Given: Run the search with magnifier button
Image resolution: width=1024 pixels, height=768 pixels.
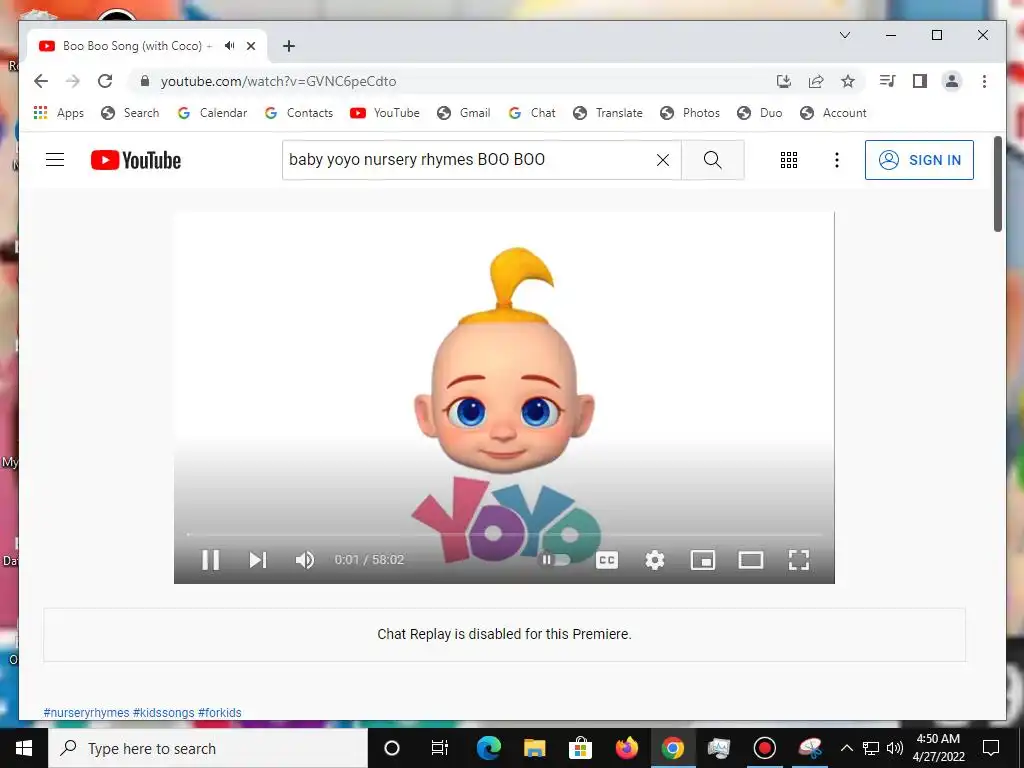Looking at the screenshot, I should (x=712, y=159).
